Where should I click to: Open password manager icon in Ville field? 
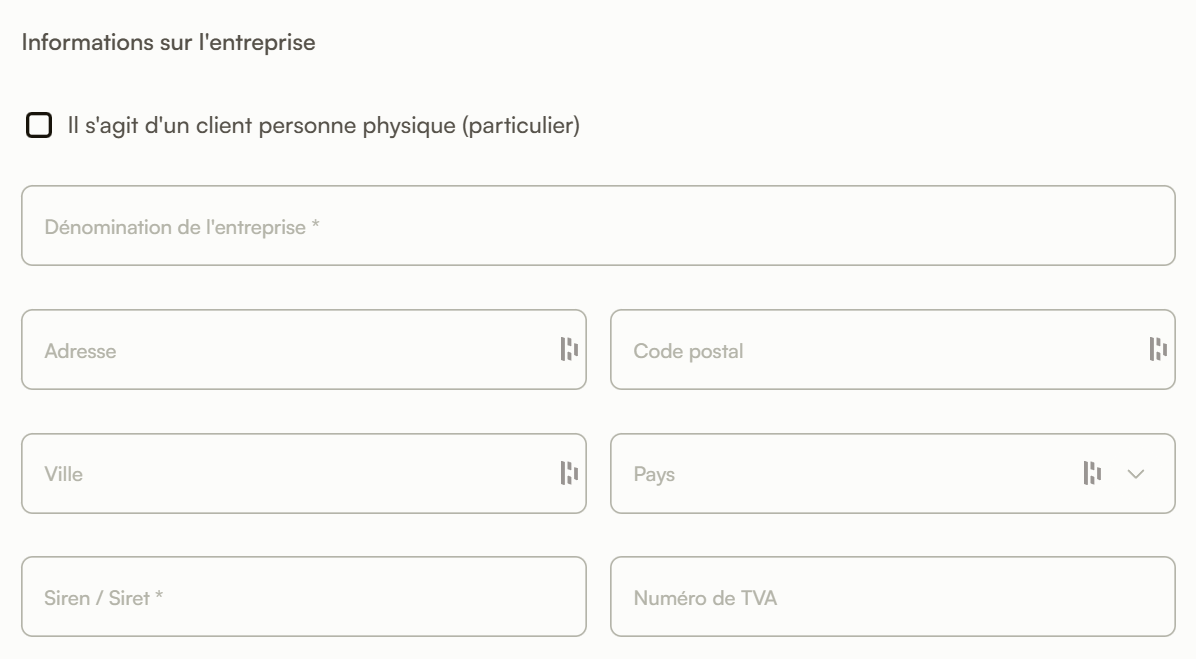pyautogui.click(x=569, y=473)
